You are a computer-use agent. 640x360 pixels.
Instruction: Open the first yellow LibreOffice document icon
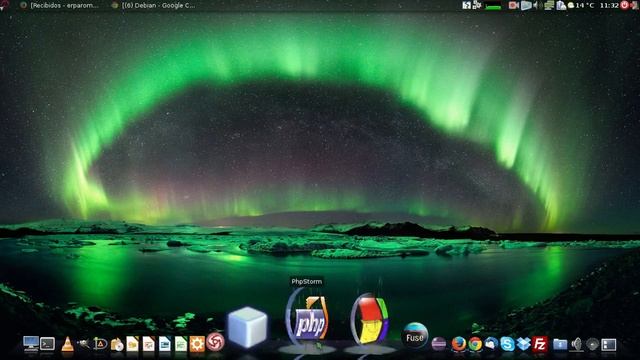pos(132,344)
